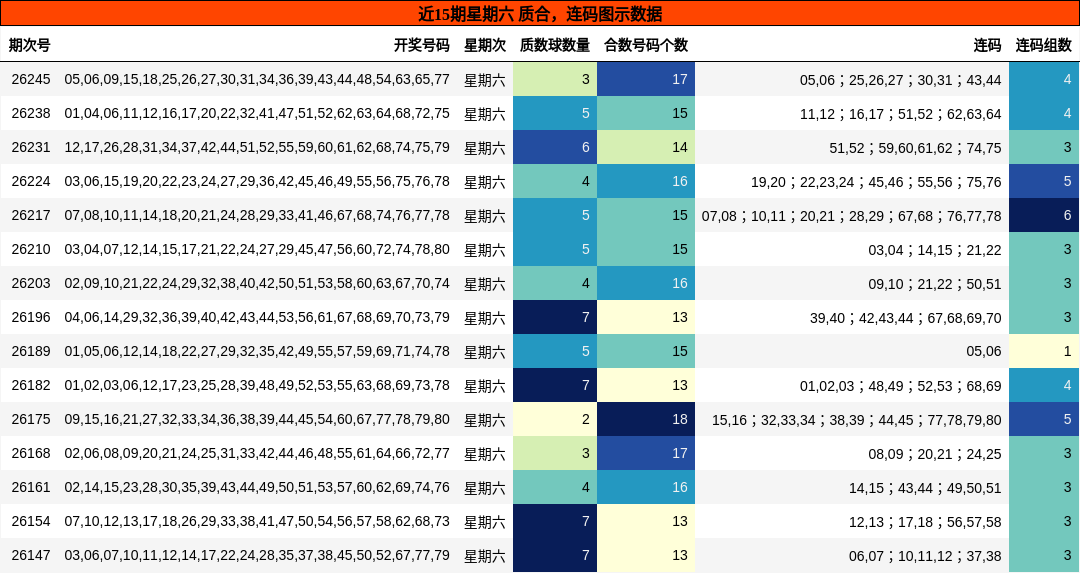This screenshot has height=573, width=1080.
Task: Click the draw numbers starting 04,06,14,29 for 26196
Action: [257, 317]
